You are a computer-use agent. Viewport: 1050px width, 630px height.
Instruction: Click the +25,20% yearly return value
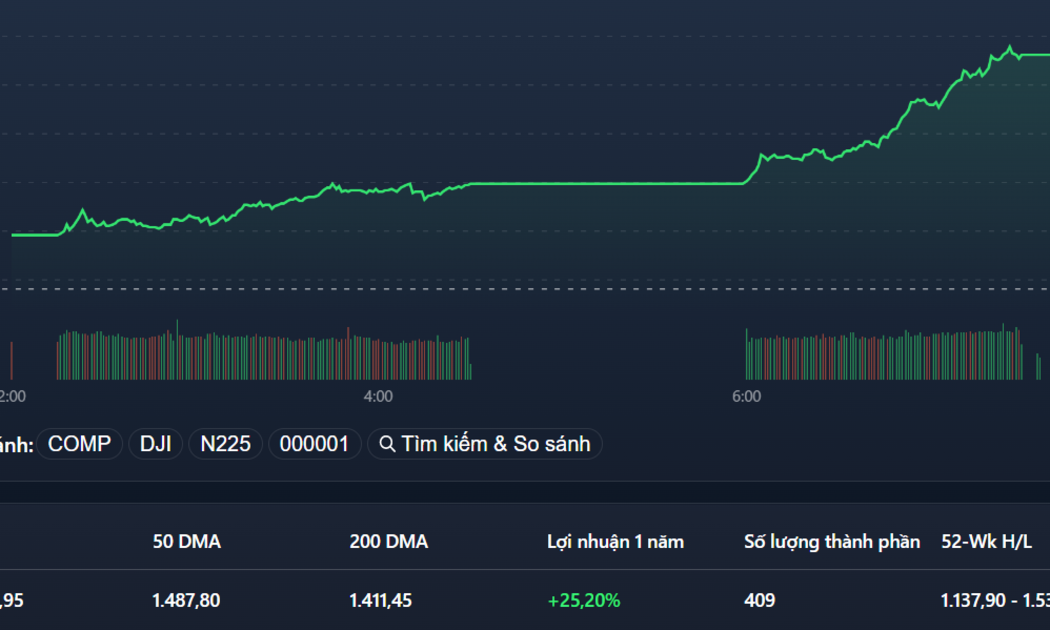click(584, 601)
